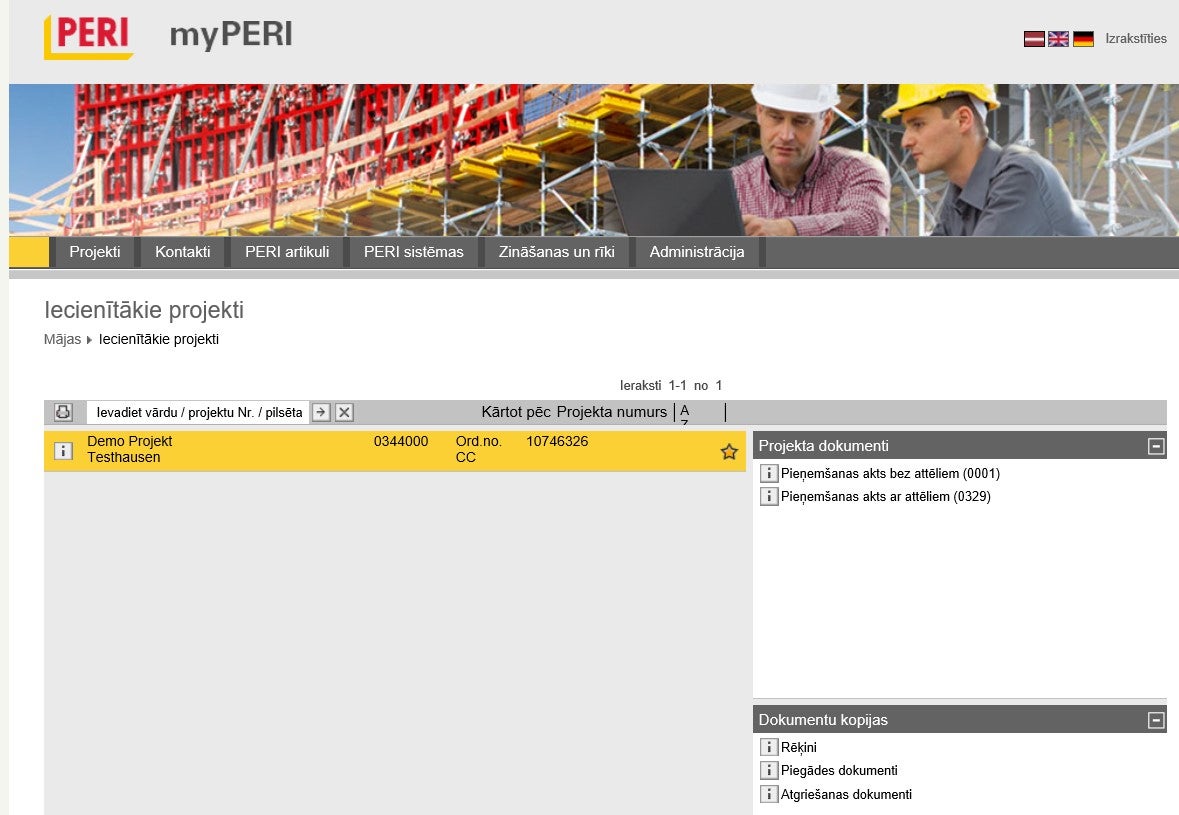Viewport: 1179px width, 815px height.
Task: Collapse the Dokumentu kopijas panel
Action: (1156, 720)
